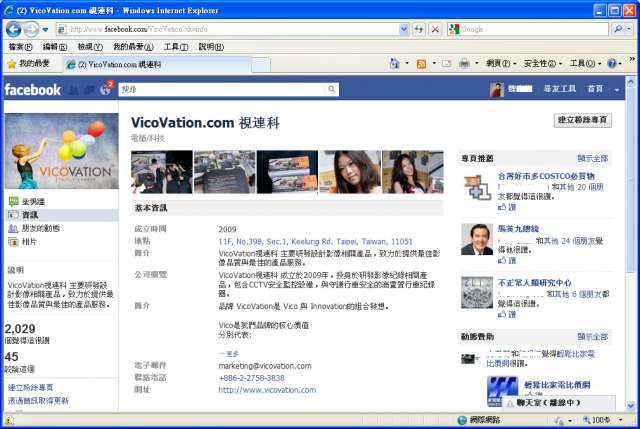
Task: Open the 工具(O) command bar dropdown
Action: pyautogui.click(x=585, y=64)
